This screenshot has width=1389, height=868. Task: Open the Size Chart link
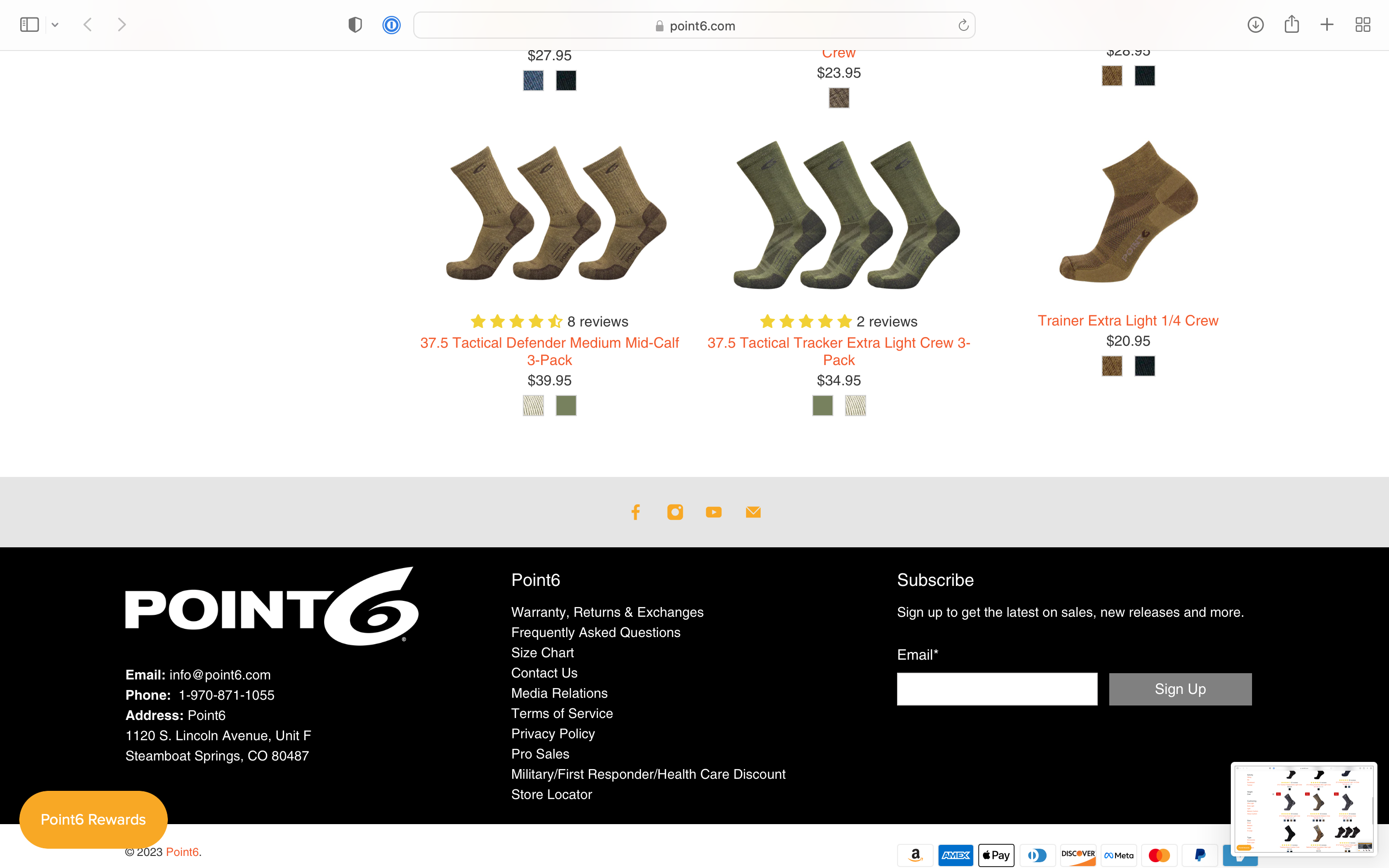click(543, 653)
